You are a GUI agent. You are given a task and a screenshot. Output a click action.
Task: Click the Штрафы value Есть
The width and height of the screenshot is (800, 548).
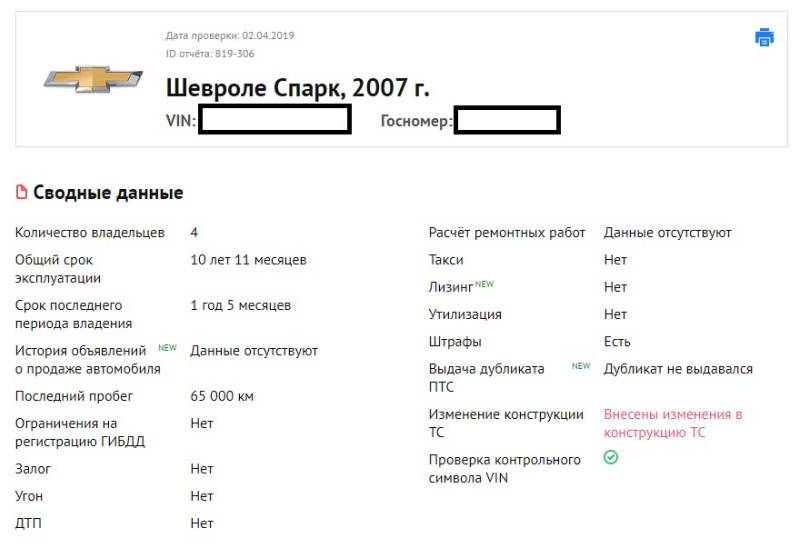point(617,341)
